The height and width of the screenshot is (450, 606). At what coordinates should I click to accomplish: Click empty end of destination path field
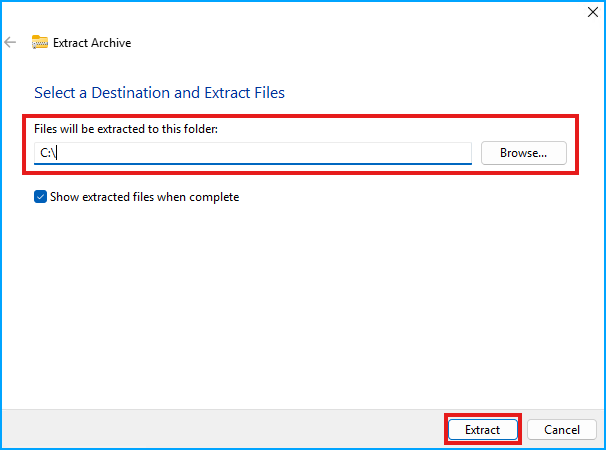point(400,153)
